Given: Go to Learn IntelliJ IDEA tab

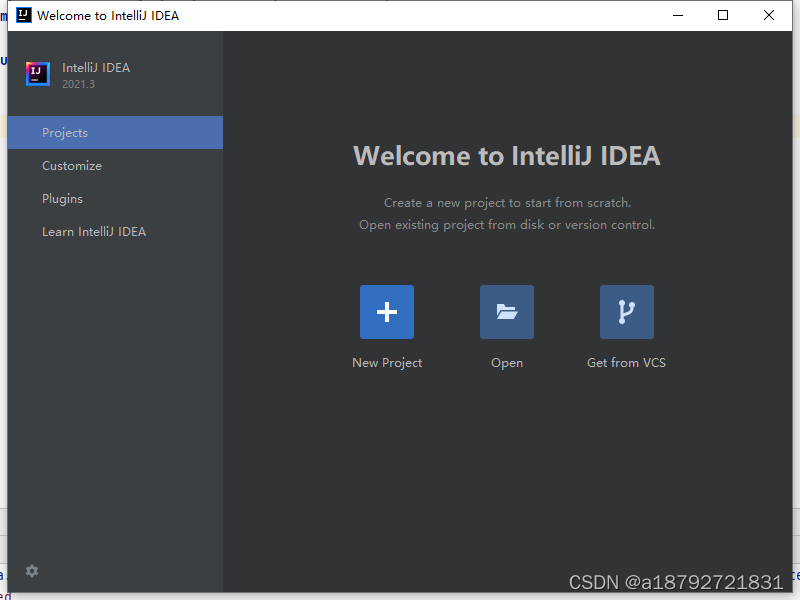Looking at the screenshot, I should point(115,232).
